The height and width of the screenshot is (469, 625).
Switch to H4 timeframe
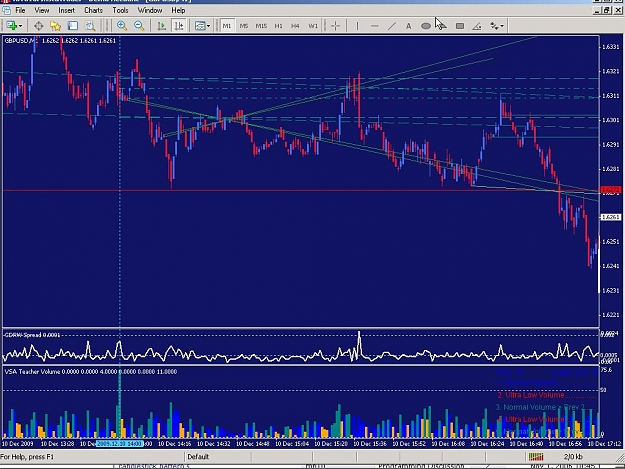(x=295, y=26)
